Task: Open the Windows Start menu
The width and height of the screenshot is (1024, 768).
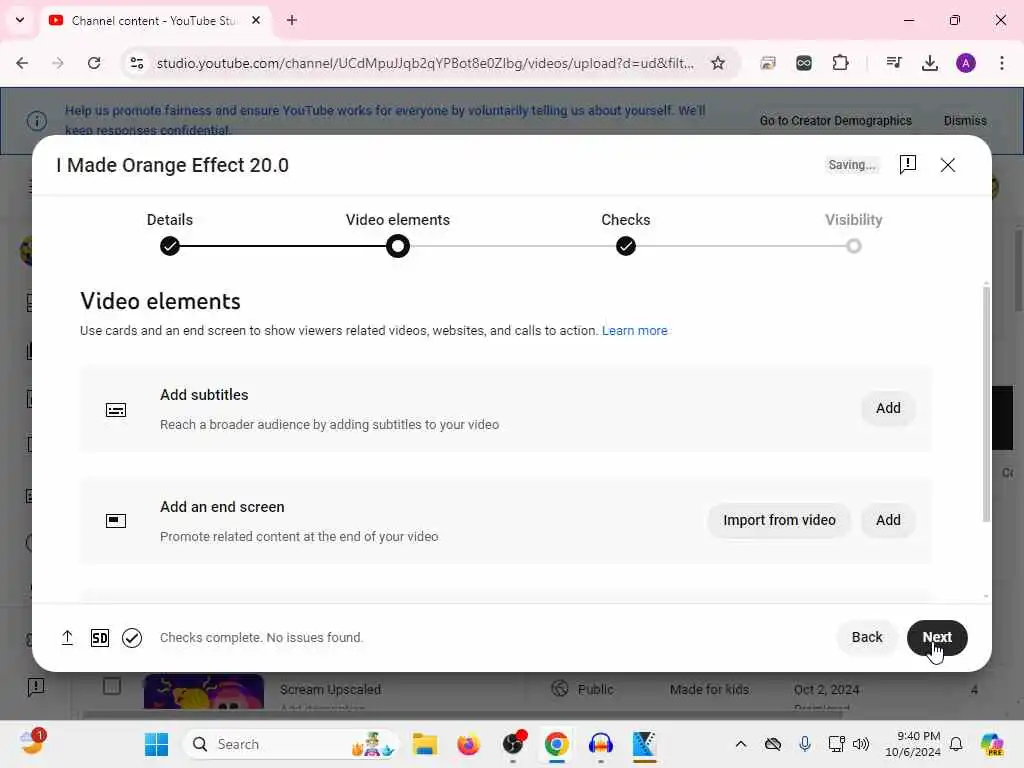Action: pos(156,744)
